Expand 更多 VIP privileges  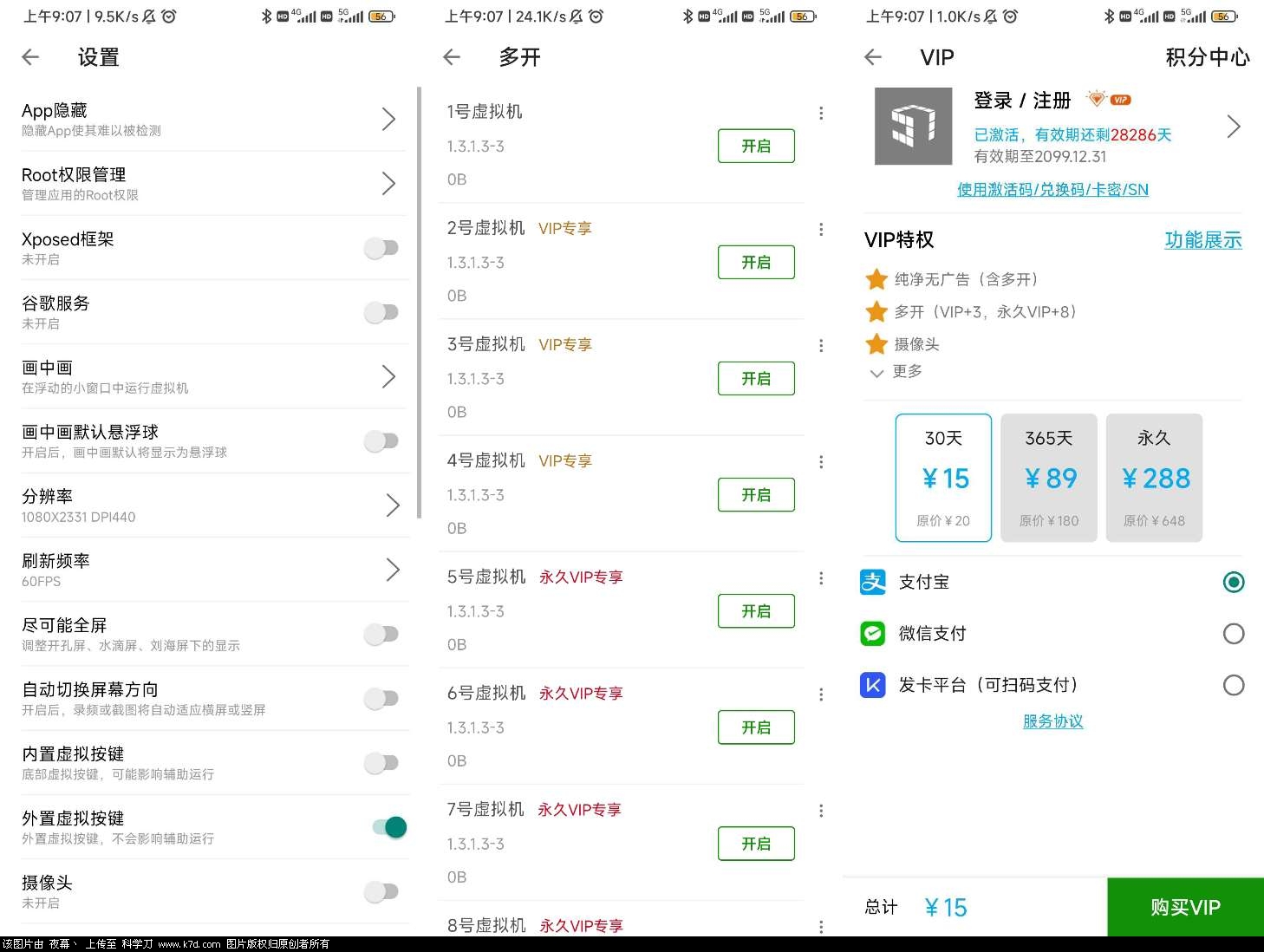pyautogui.click(x=896, y=371)
